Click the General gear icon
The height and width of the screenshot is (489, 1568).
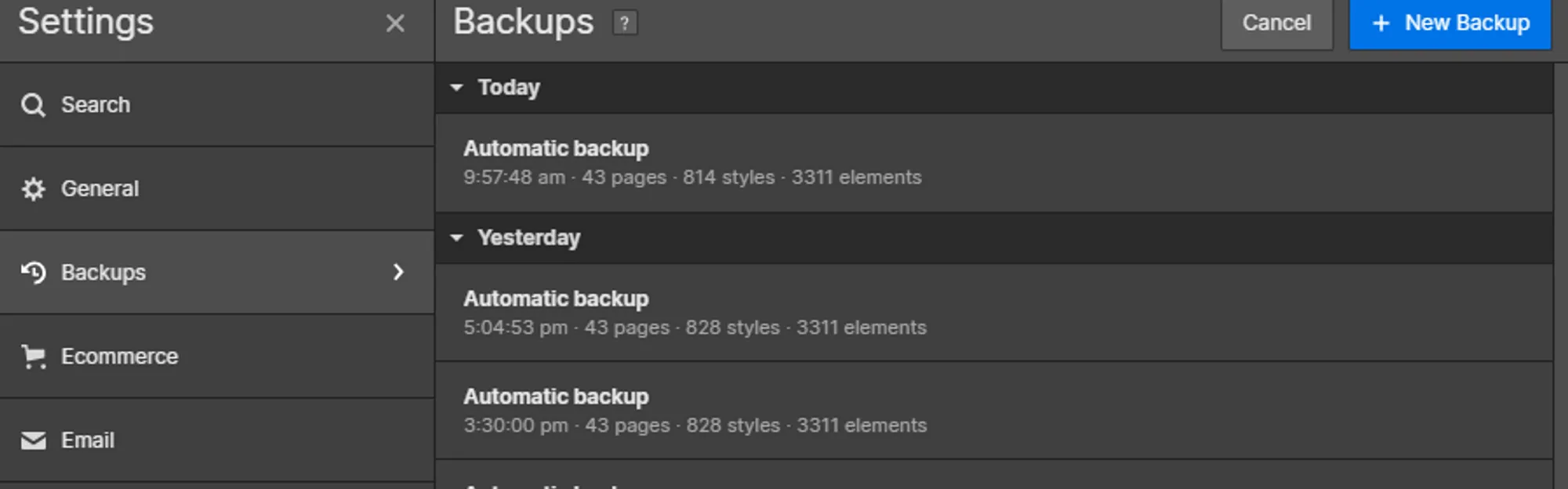point(33,189)
